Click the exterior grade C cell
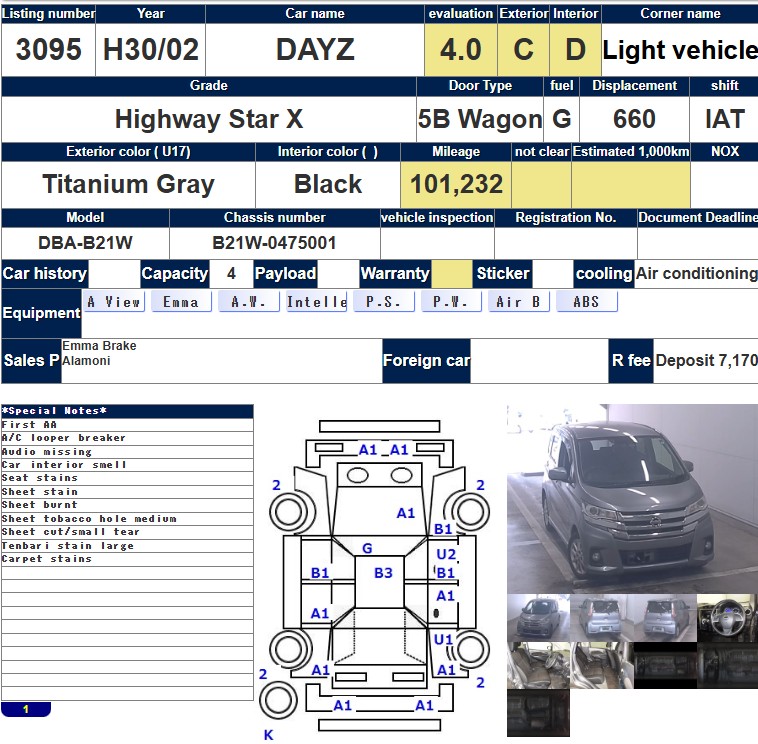Screen dimensions: 758x744 (524, 49)
